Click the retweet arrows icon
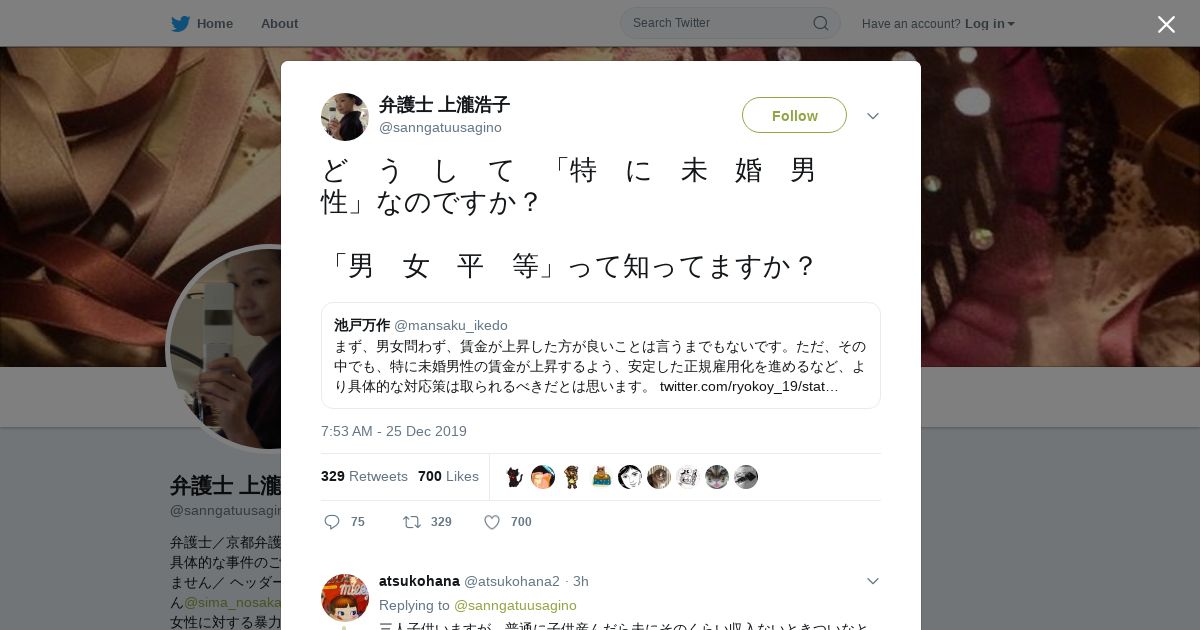The image size is (1200, 630). (411, 522)
